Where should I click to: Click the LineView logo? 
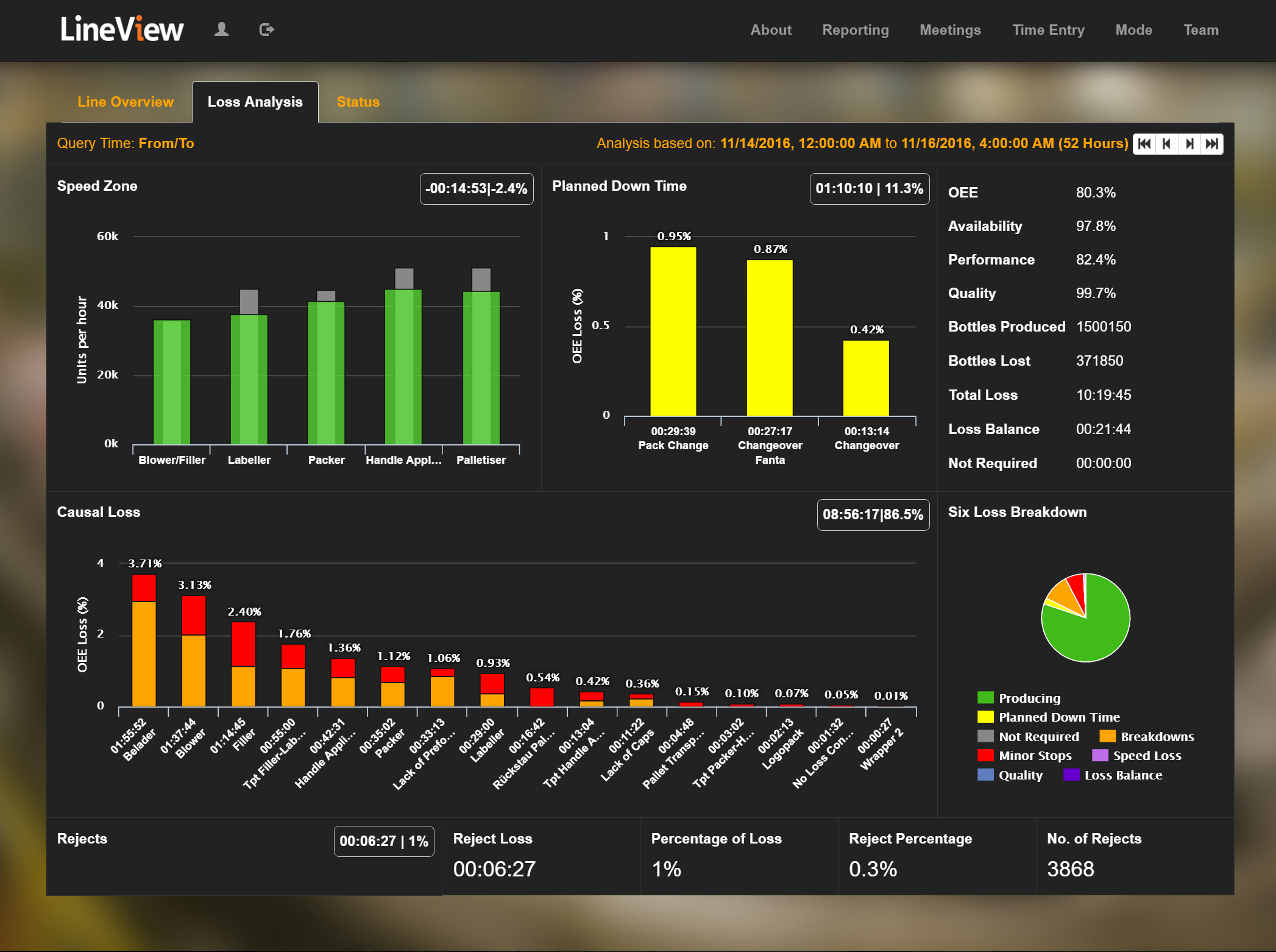tap(122, 29)
